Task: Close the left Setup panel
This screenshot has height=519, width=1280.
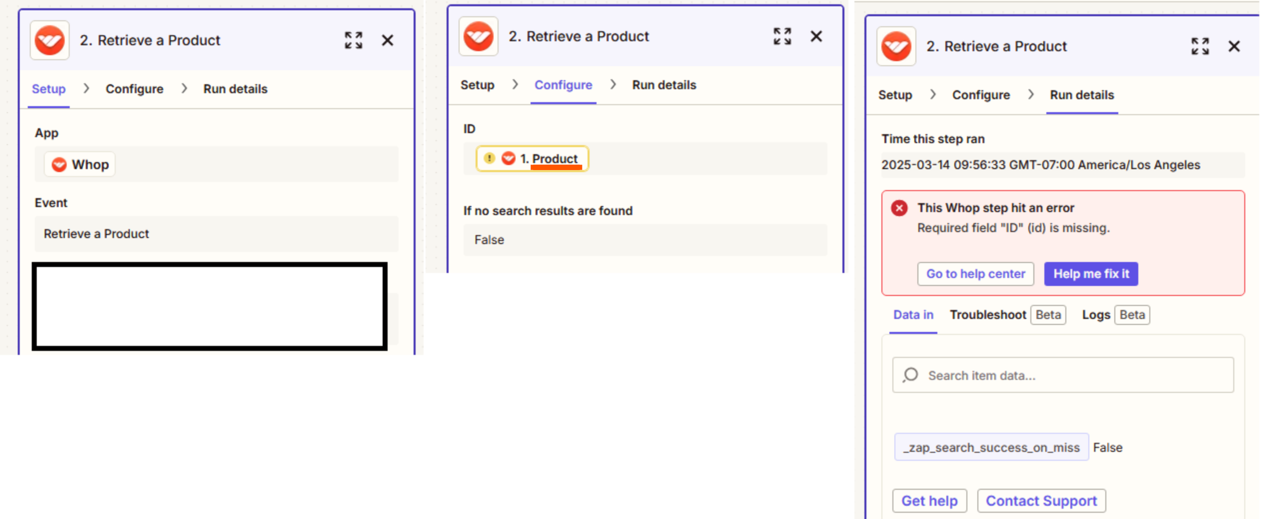Action: (x=388, y=40)
